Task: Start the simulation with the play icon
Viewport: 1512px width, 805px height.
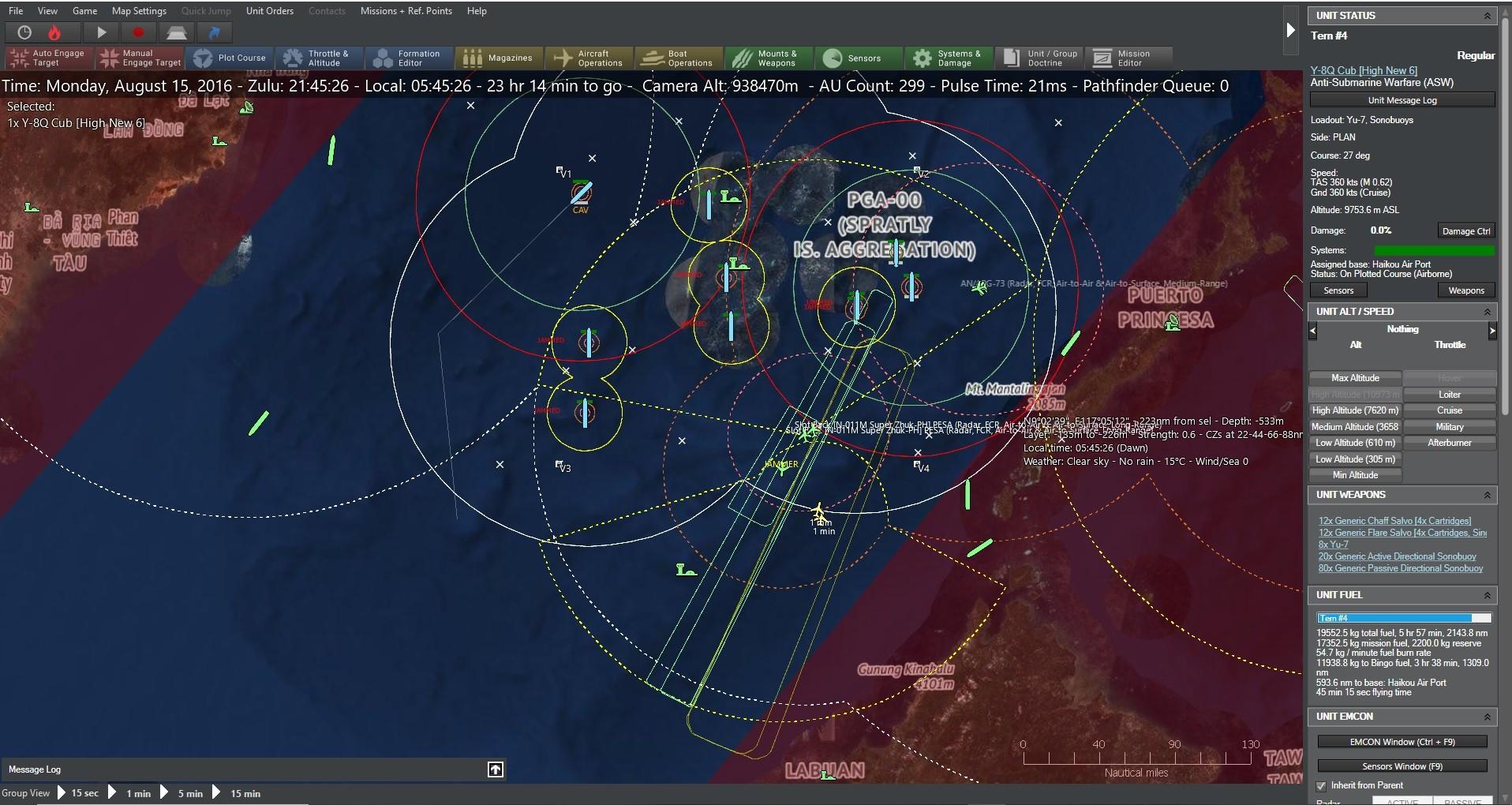Action: click(x=101, y=32)
